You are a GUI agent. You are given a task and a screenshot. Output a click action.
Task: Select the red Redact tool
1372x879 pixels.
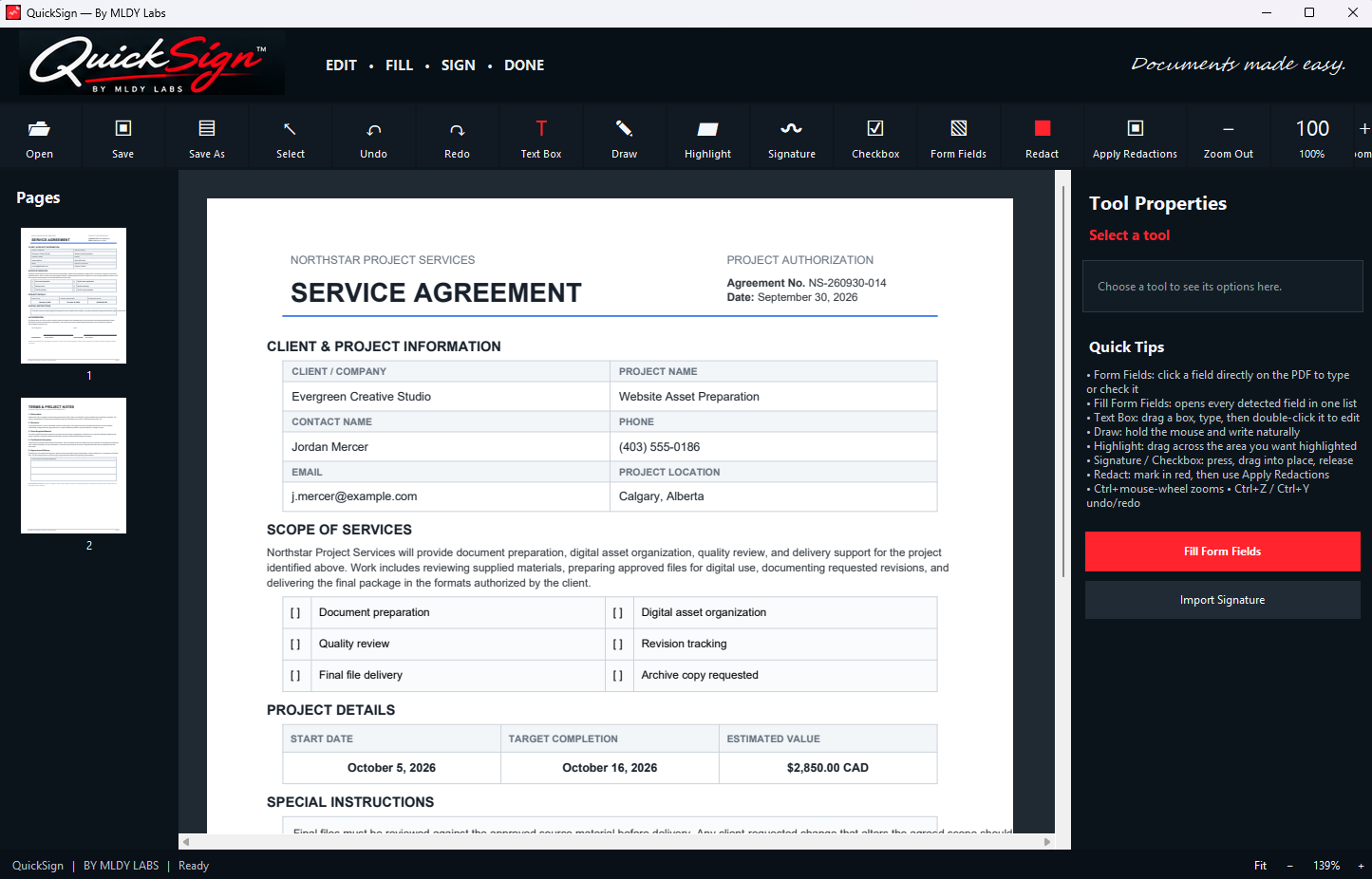pyautogui.click(x=1043, y=137)
